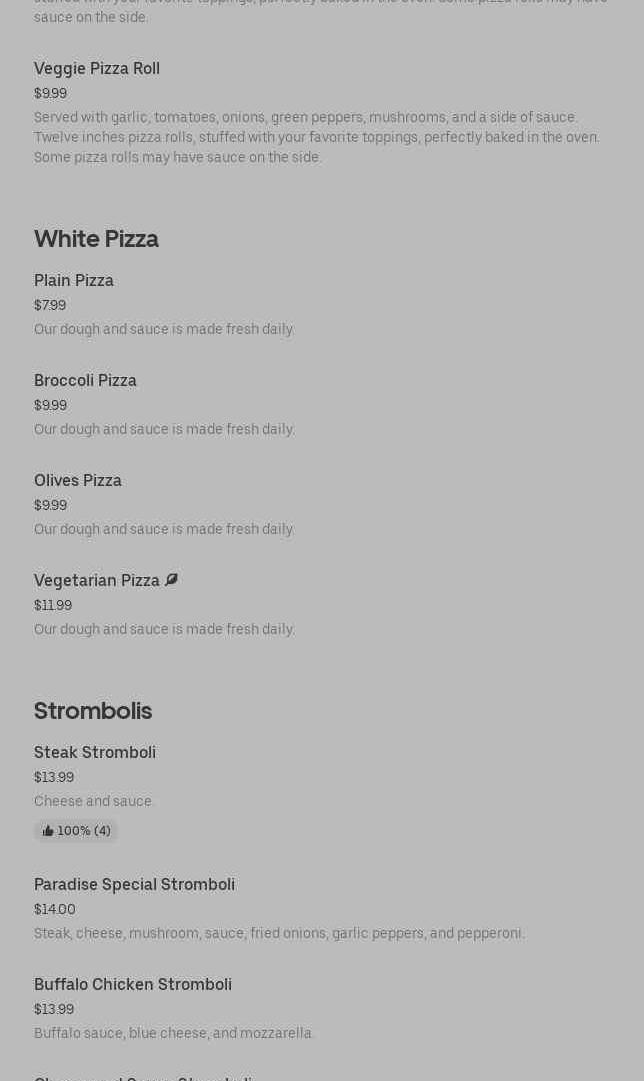The height and width of the screenshot is (1081, 644).
Task: Select Plain Pizza menu item
Action: click(x=74, y=281)
